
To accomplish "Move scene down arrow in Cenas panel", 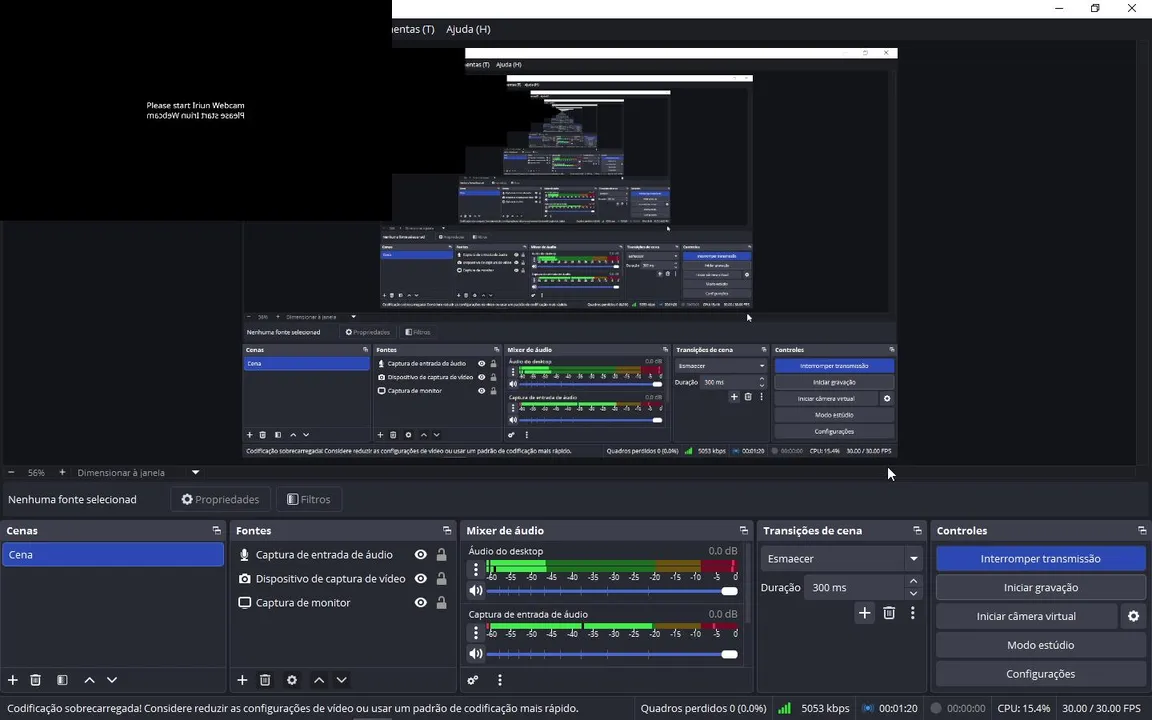I will [x=112, y=680].
